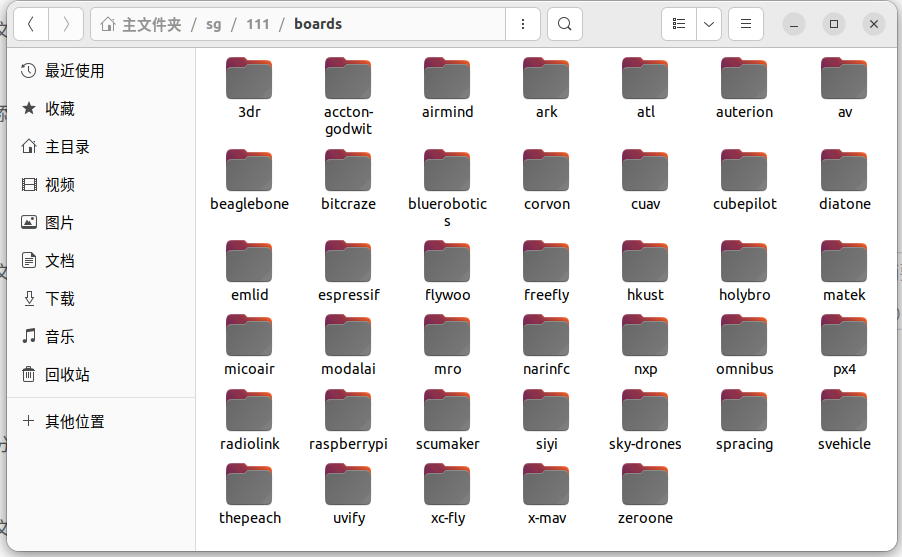Select the accton-godwit folder icon
This screenshot has height=557, width=902.
click(x=348, y=78)
